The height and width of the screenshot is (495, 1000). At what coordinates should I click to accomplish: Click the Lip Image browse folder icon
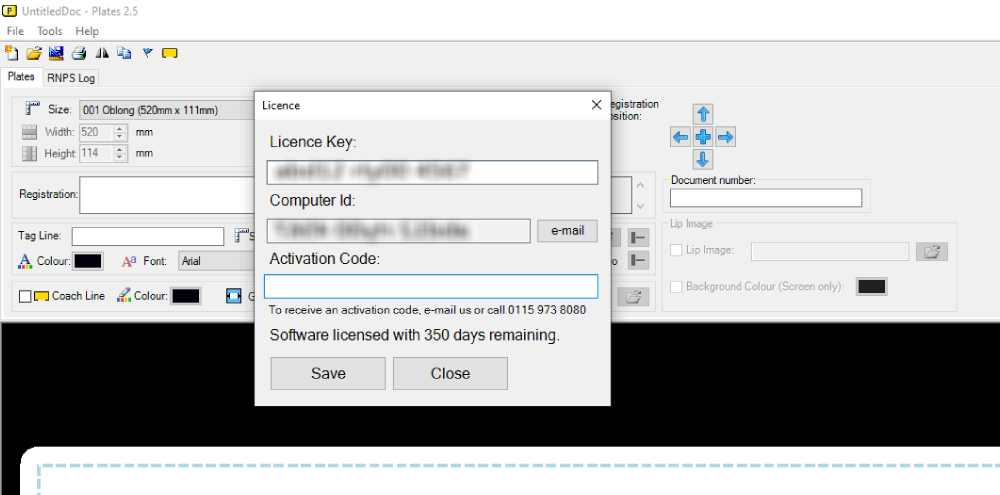[932, 251]
